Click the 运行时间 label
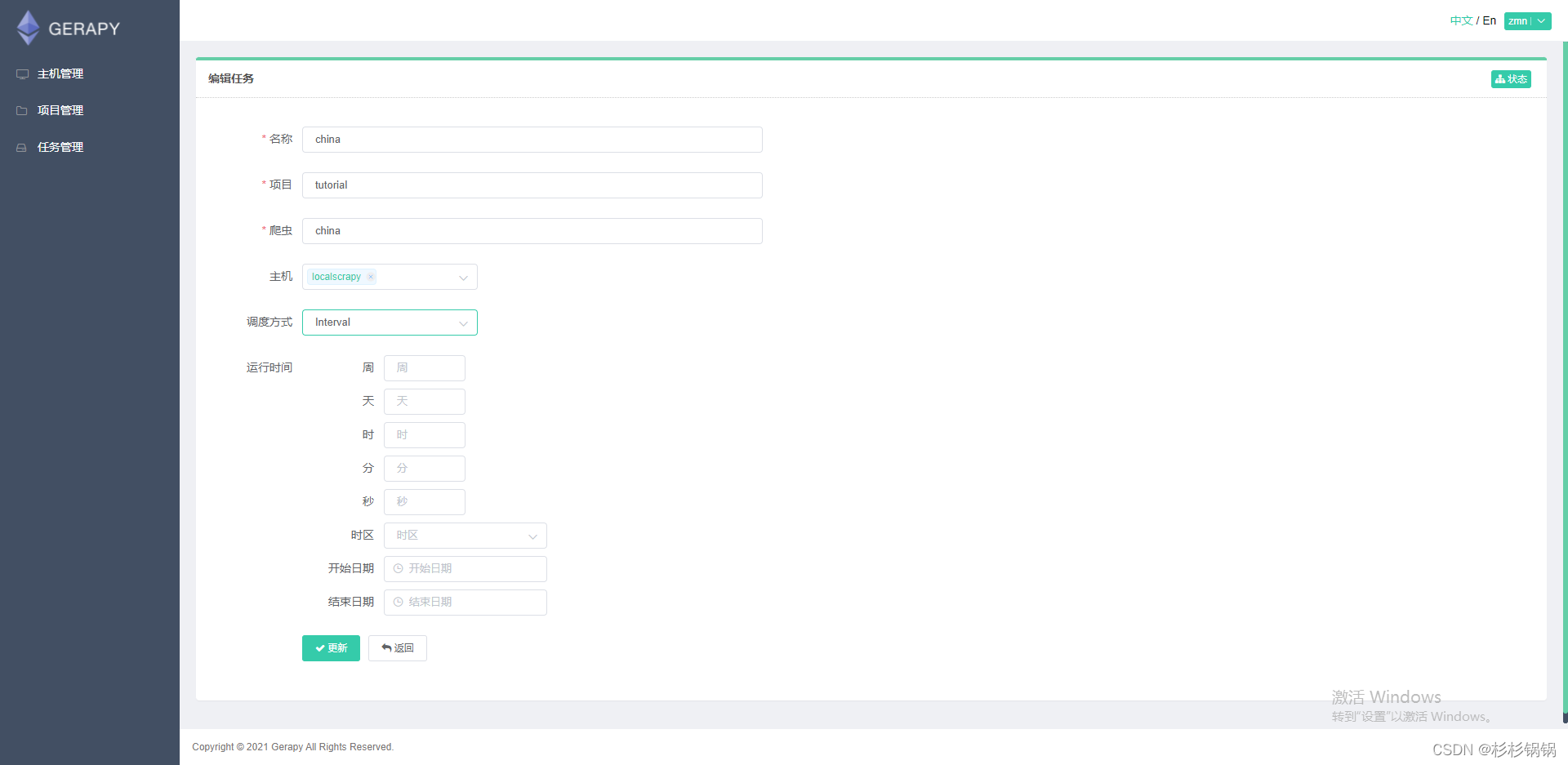Image resolution: width=1568 pixels, height=765 pixels. pos(269,367)
